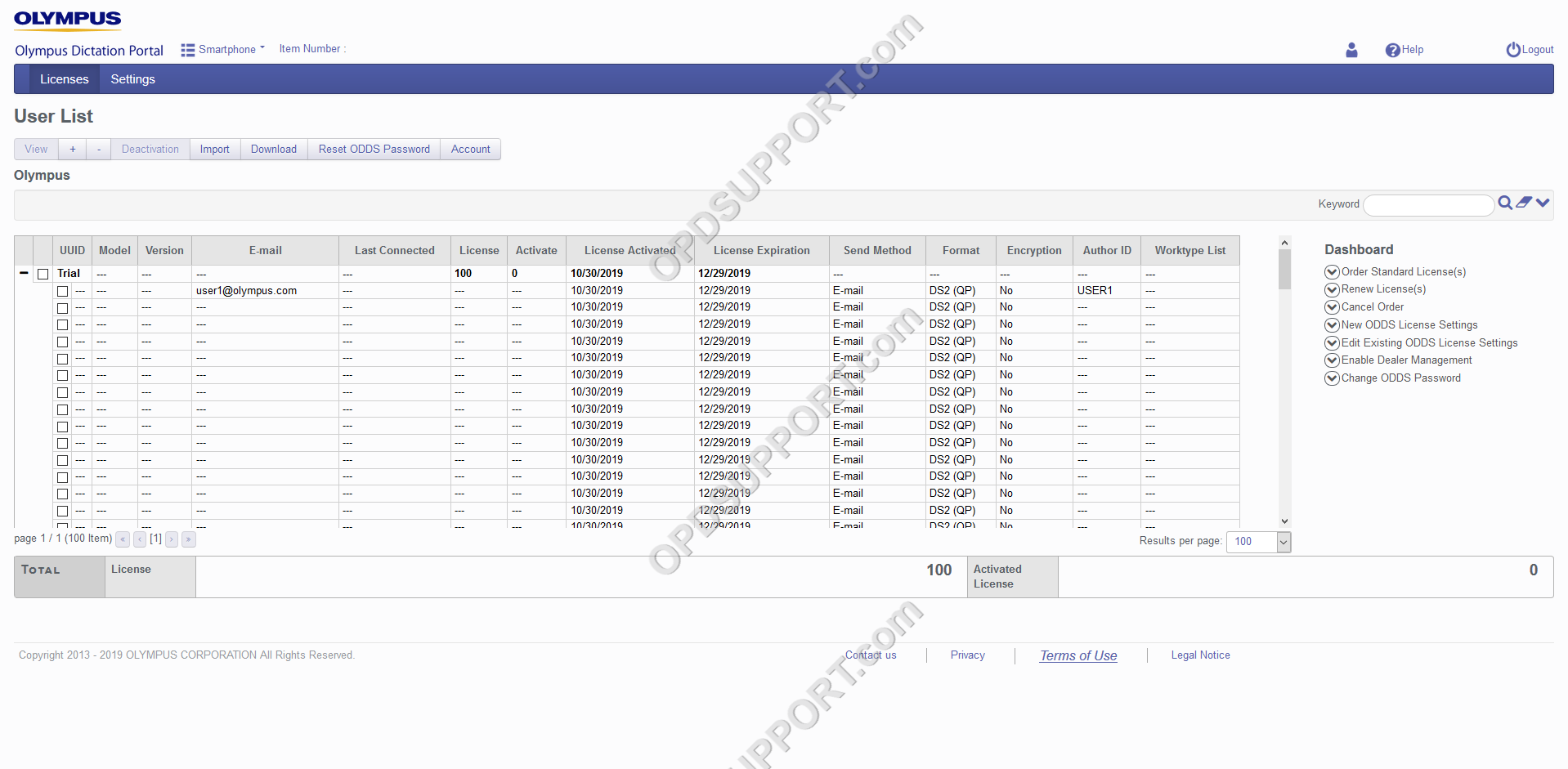Click the View toolbar button
1568x769 pixels.
click(x=36, y=149)
